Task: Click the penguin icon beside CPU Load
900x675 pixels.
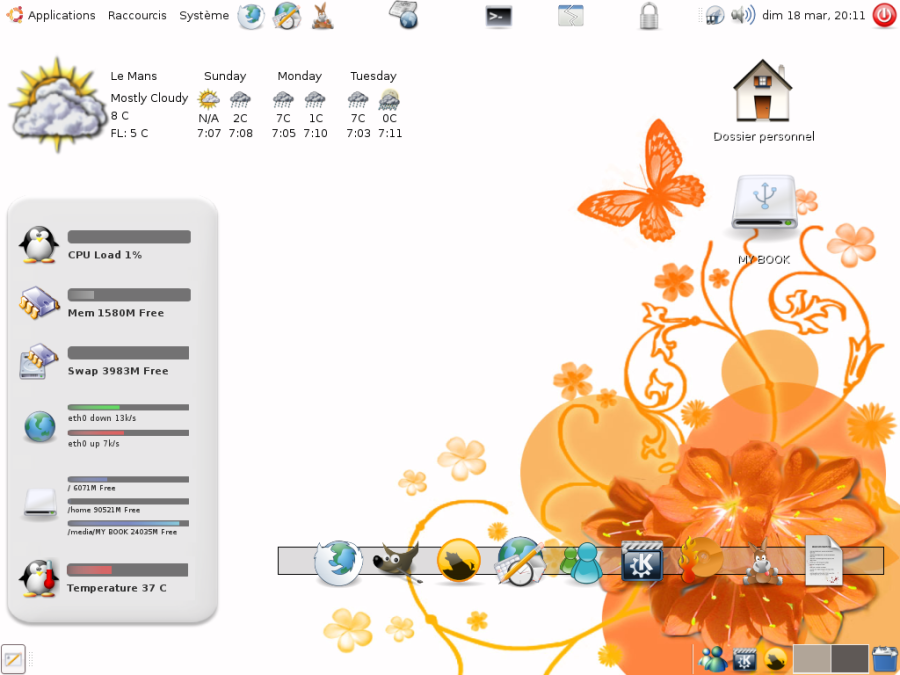Action: point(39,245)
